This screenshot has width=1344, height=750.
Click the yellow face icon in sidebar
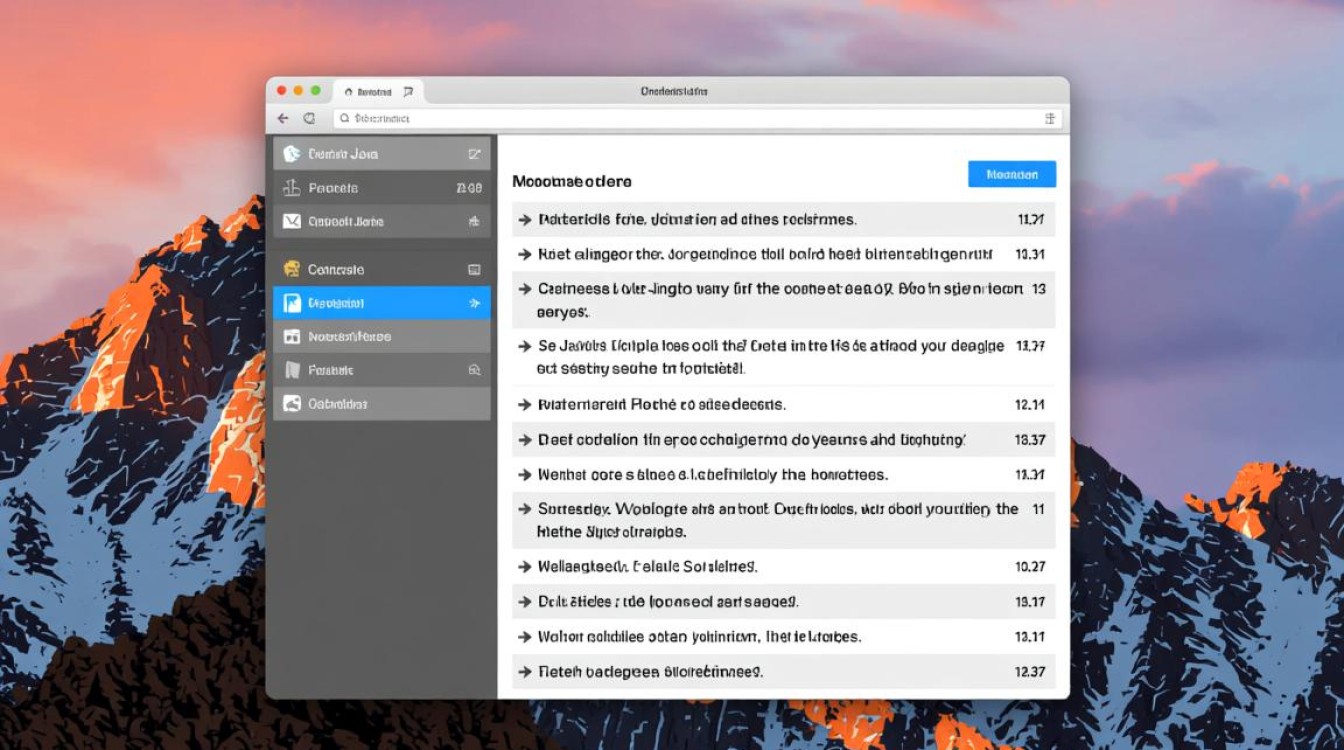pyautogui.click(x=292, y=269)
